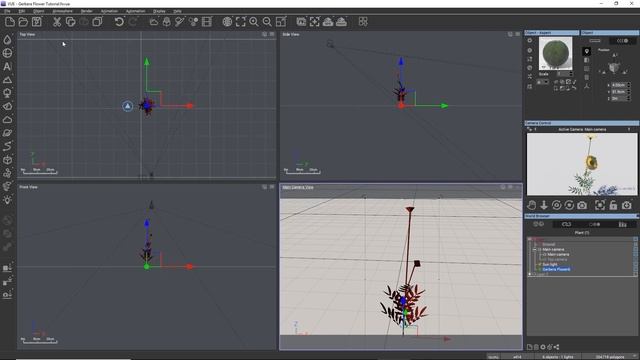640x360 pixels.
Task: Open render options icon in top toolbar
Action: pos(301,22)
